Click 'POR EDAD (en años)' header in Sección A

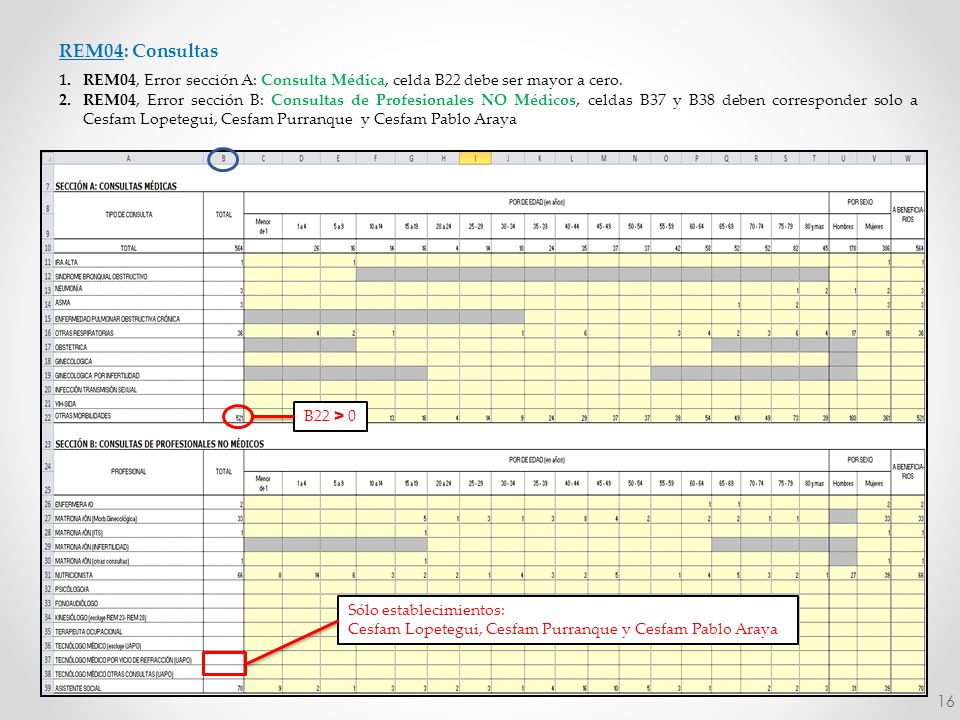click(536, 202)
